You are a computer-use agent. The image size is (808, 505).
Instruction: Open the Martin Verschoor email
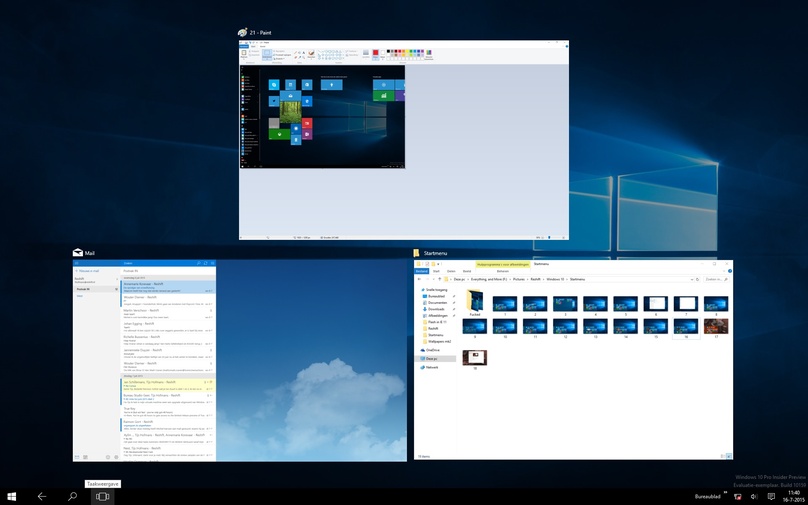pos(168,313)
